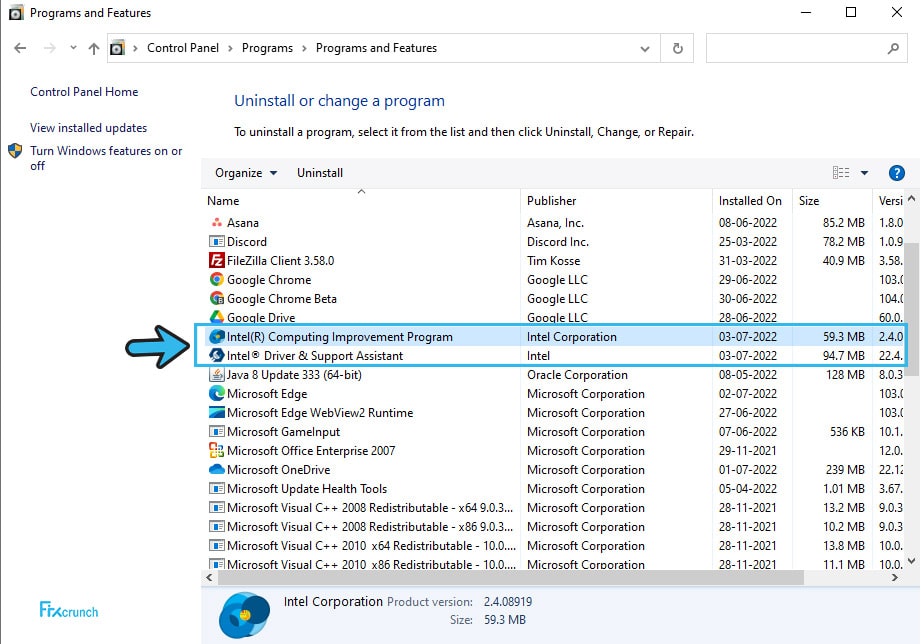921x644 pixels.
Task: Click the Google Chrome icon
Action: click(x=217, y=279)
